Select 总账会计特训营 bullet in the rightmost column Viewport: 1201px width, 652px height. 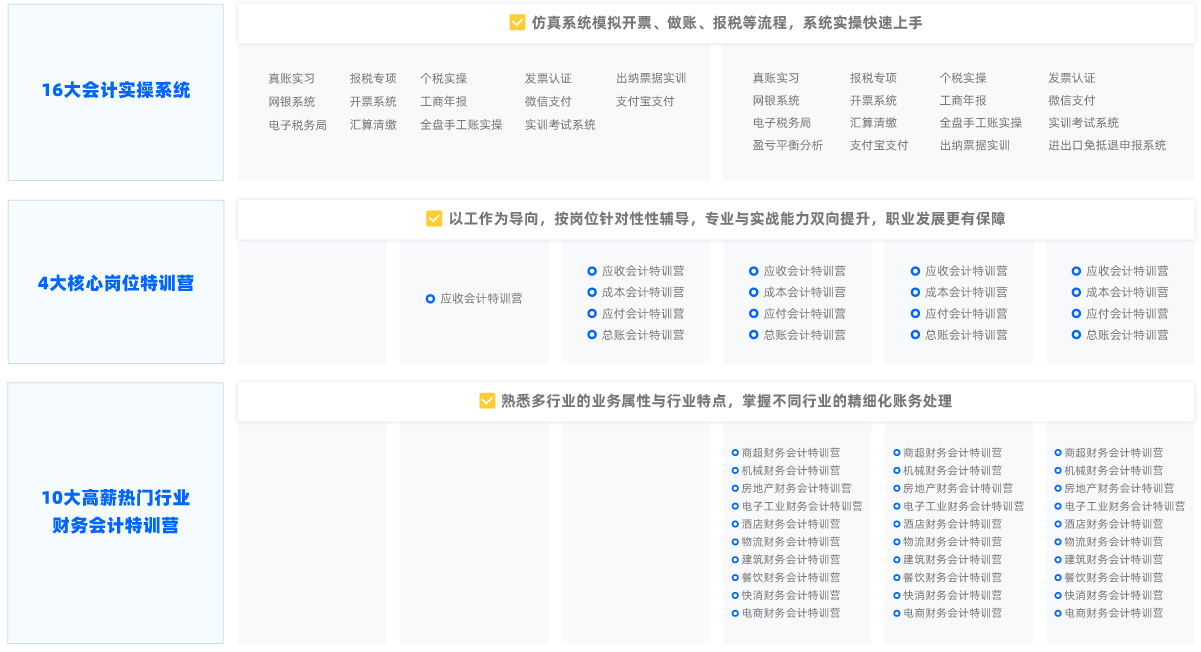1076,335
